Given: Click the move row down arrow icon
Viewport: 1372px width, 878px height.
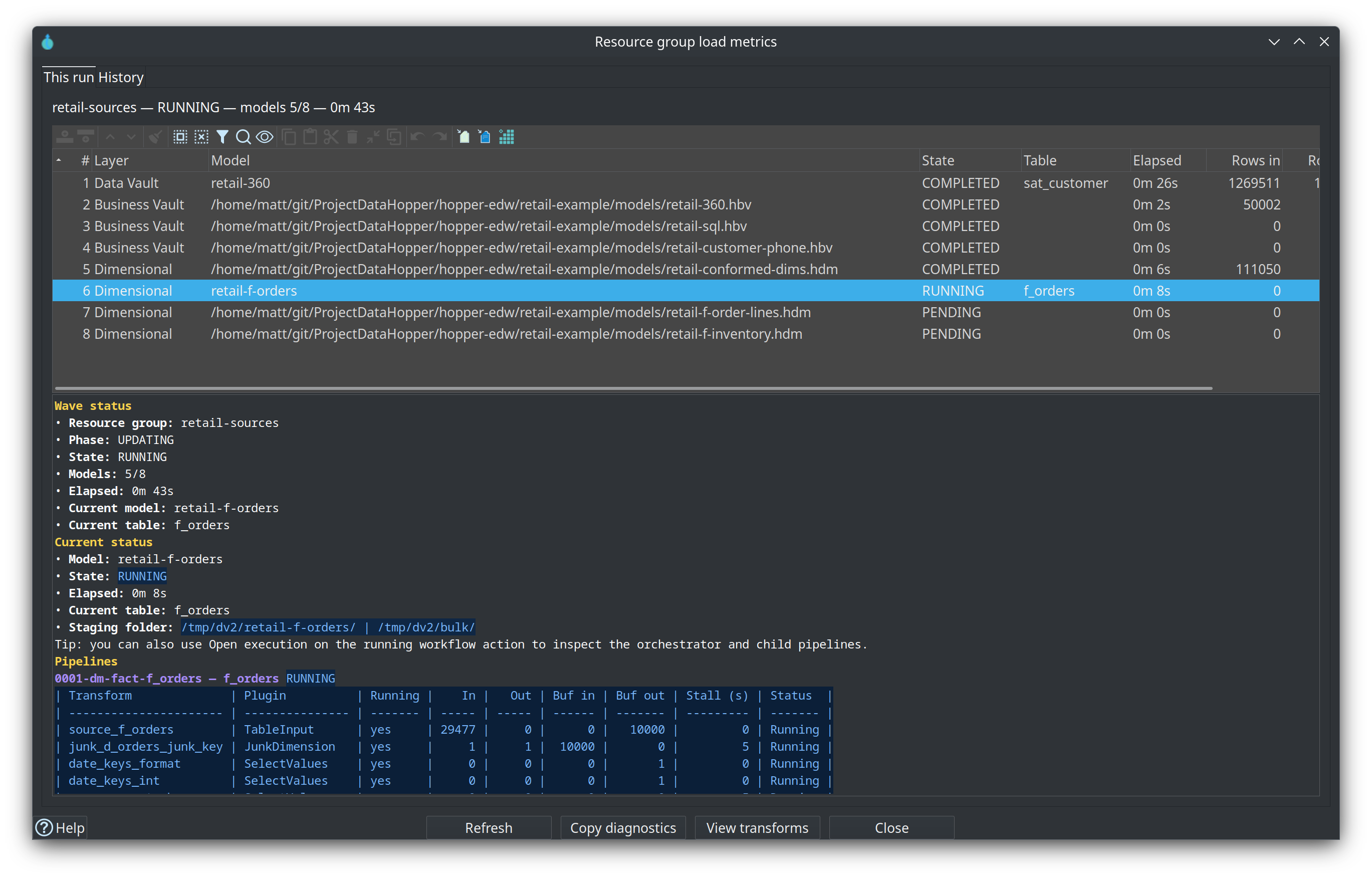Looking at the screenshot, I should pos(131,137).
